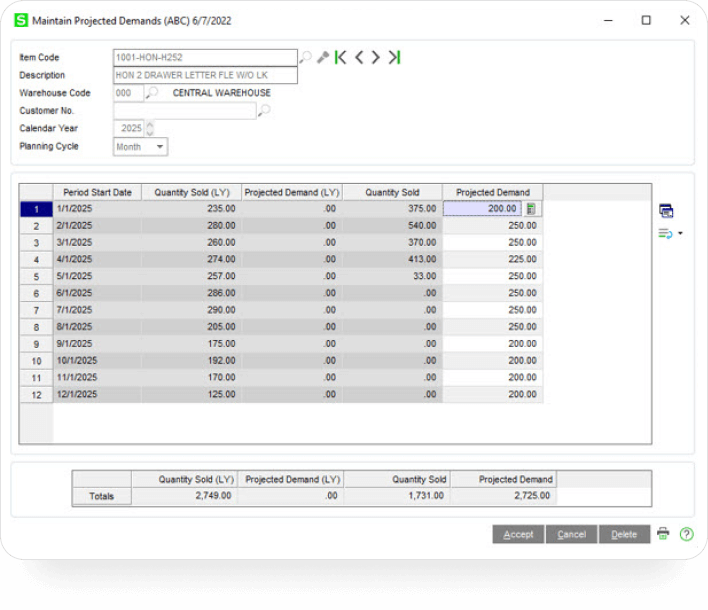Click the Projected Demand grid column header

point(493,192)
